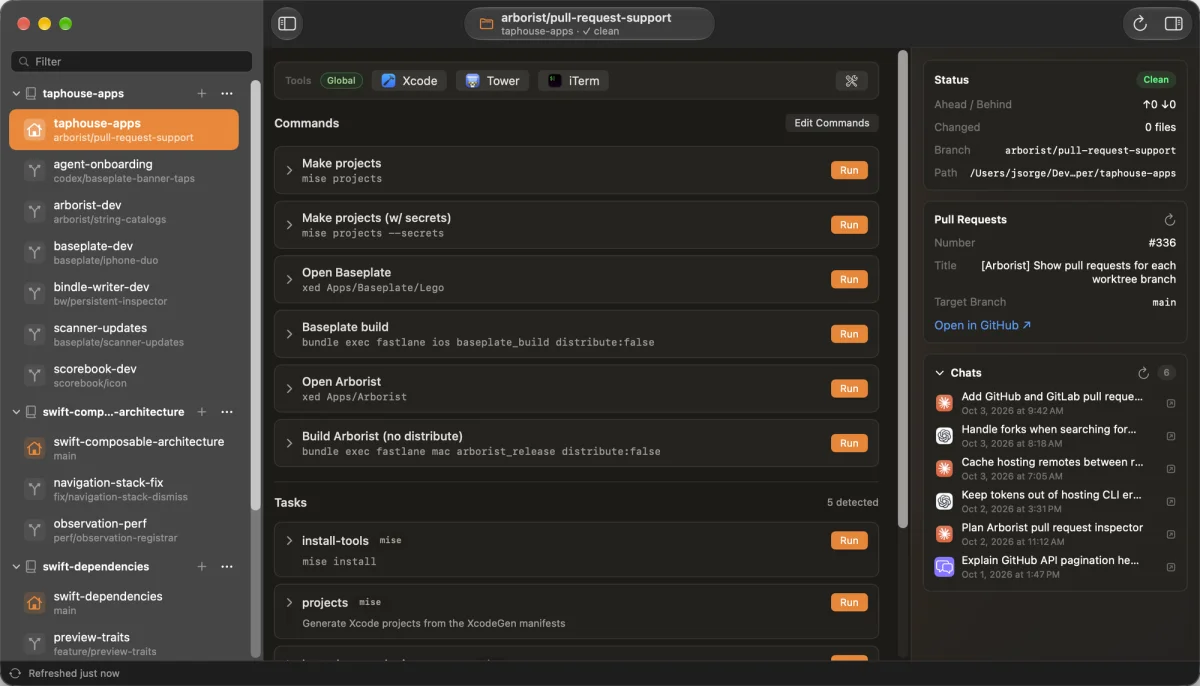Run the Baseplate build command
This screenshot has height=686, width=1200.
849,334
